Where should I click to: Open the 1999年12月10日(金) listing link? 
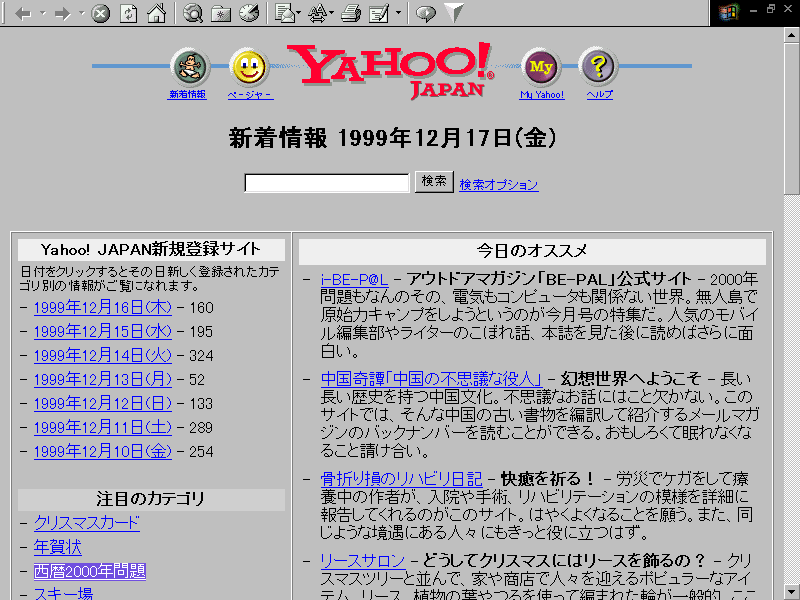(x=103, y=452)
